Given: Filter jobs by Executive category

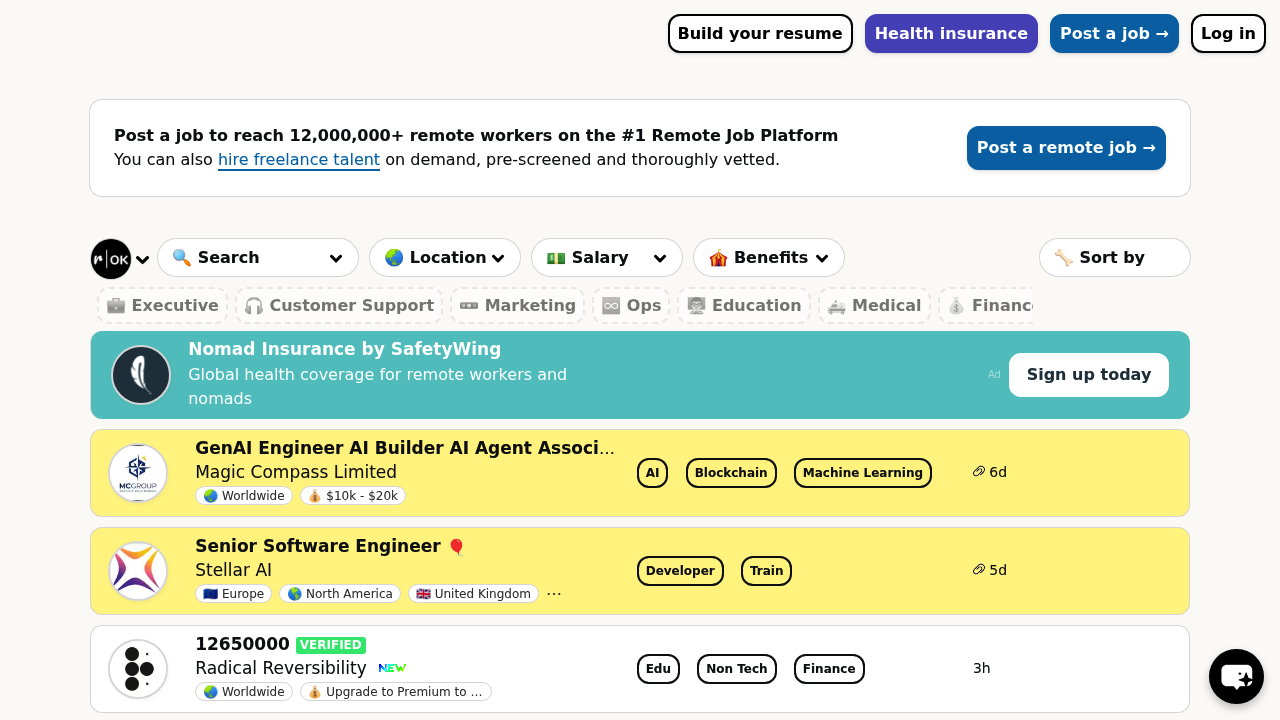Looking at the screenshot, I should (x=163, y=306).
